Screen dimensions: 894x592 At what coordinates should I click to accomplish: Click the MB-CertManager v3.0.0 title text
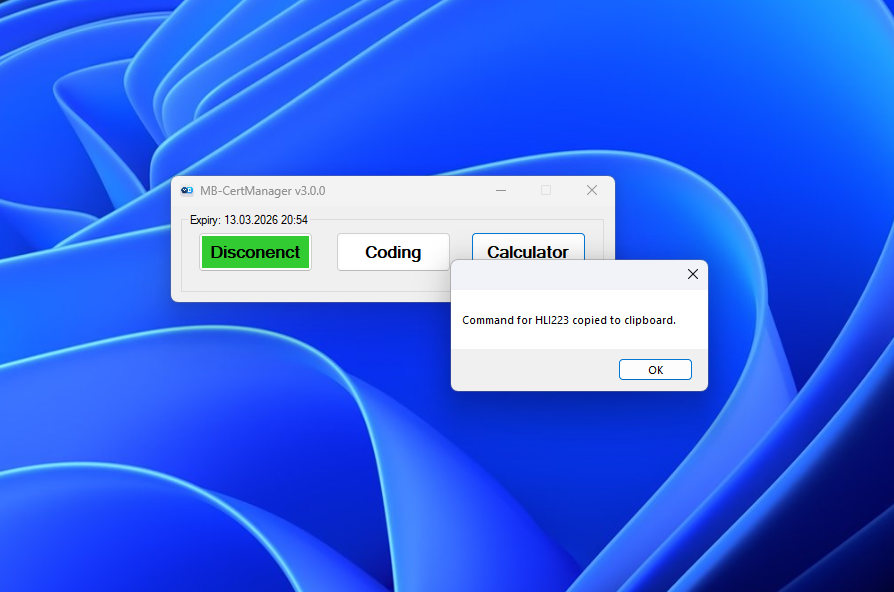(x=262, y=191)
